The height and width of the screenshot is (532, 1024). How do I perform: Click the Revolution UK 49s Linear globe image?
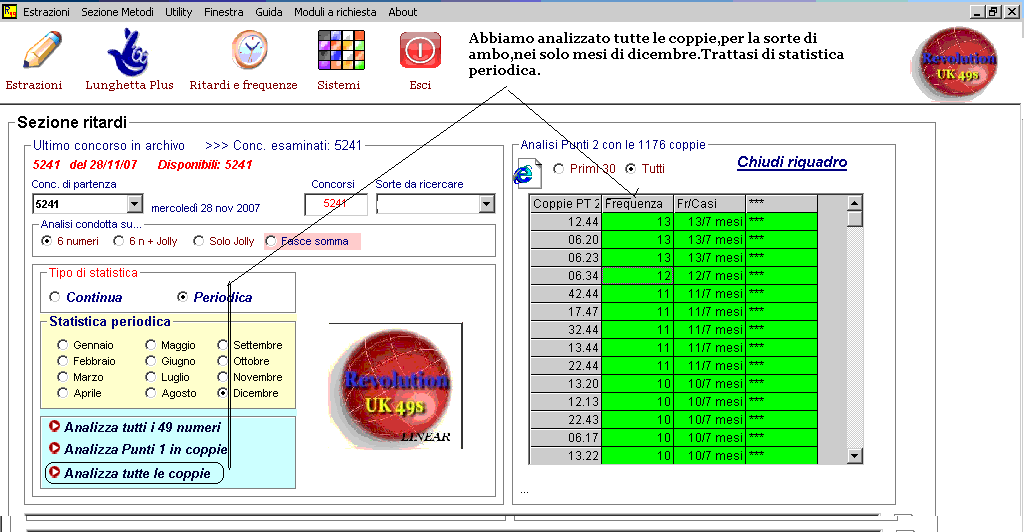(396, 386)
